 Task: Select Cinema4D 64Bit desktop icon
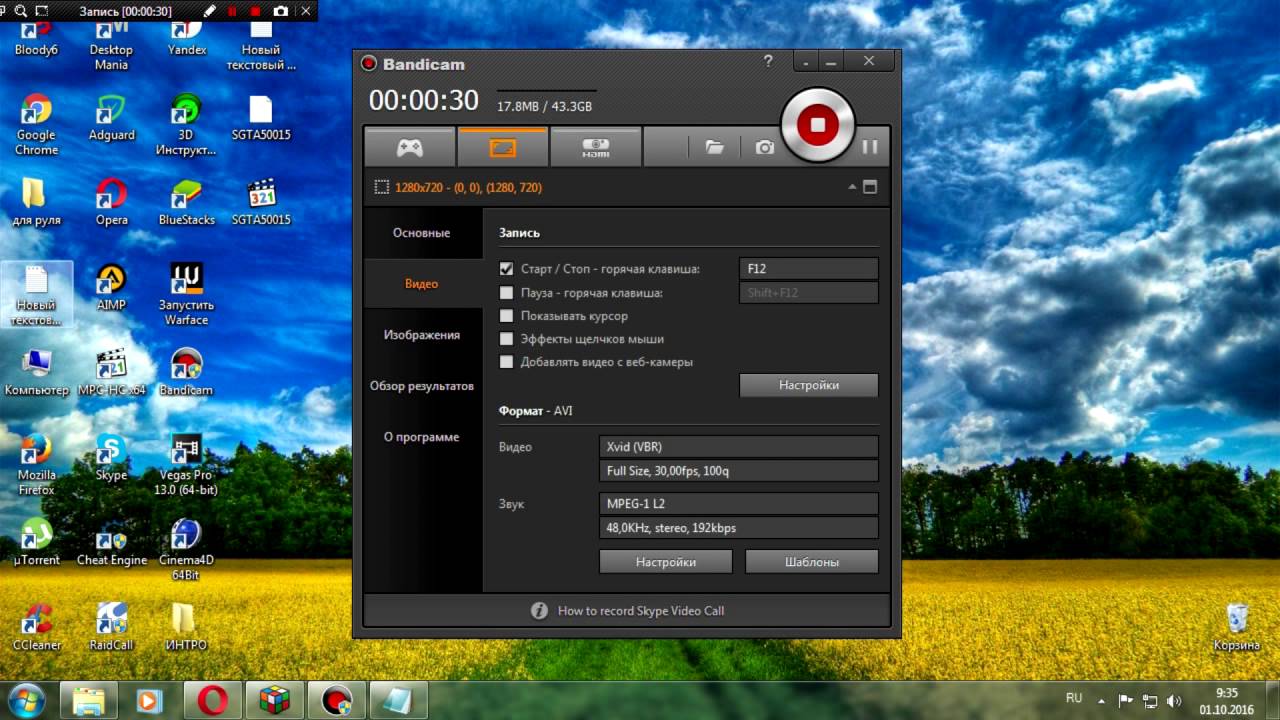tap(186, 549)
